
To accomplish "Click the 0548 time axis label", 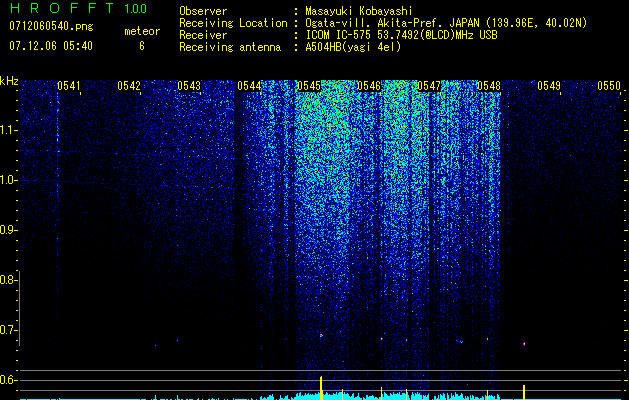I will [x=489, y=86].
